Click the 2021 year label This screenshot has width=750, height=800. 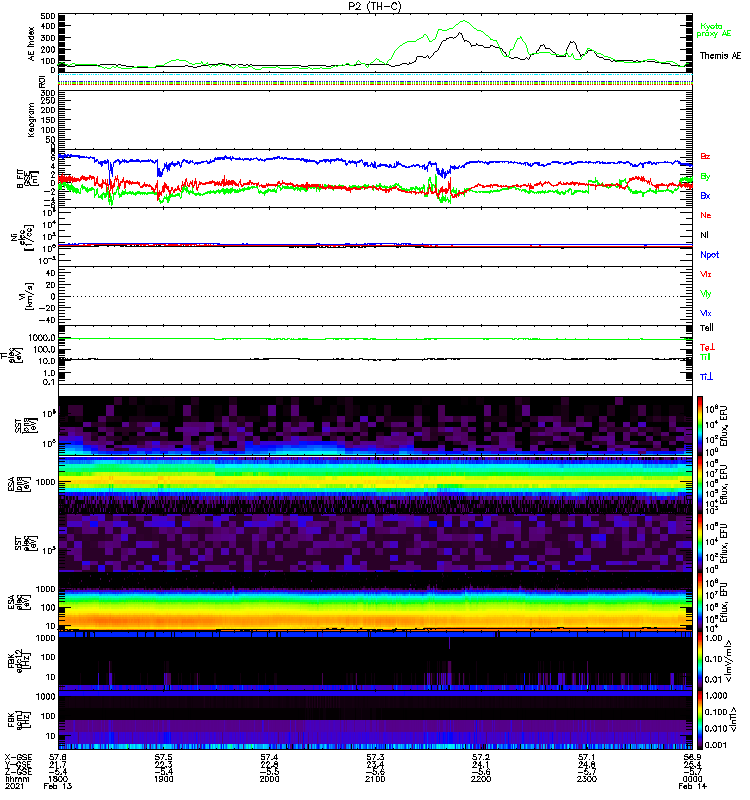click(14, 786)
